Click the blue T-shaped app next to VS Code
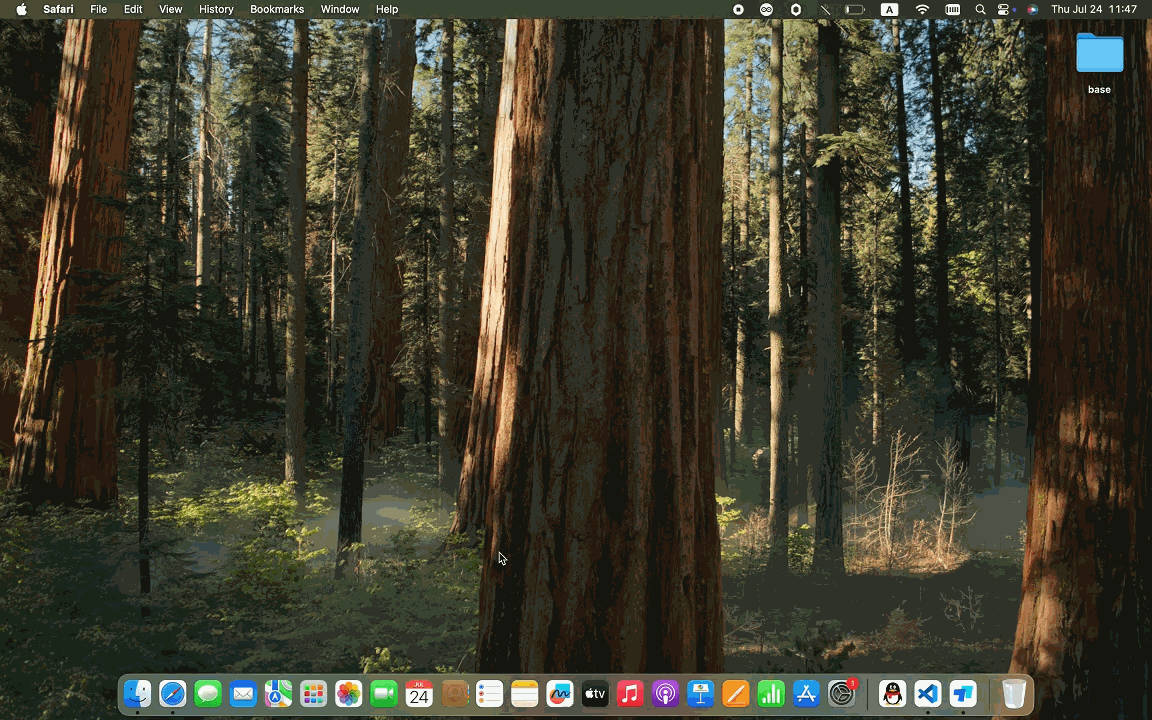1152x720 pixels. point(963,694)
